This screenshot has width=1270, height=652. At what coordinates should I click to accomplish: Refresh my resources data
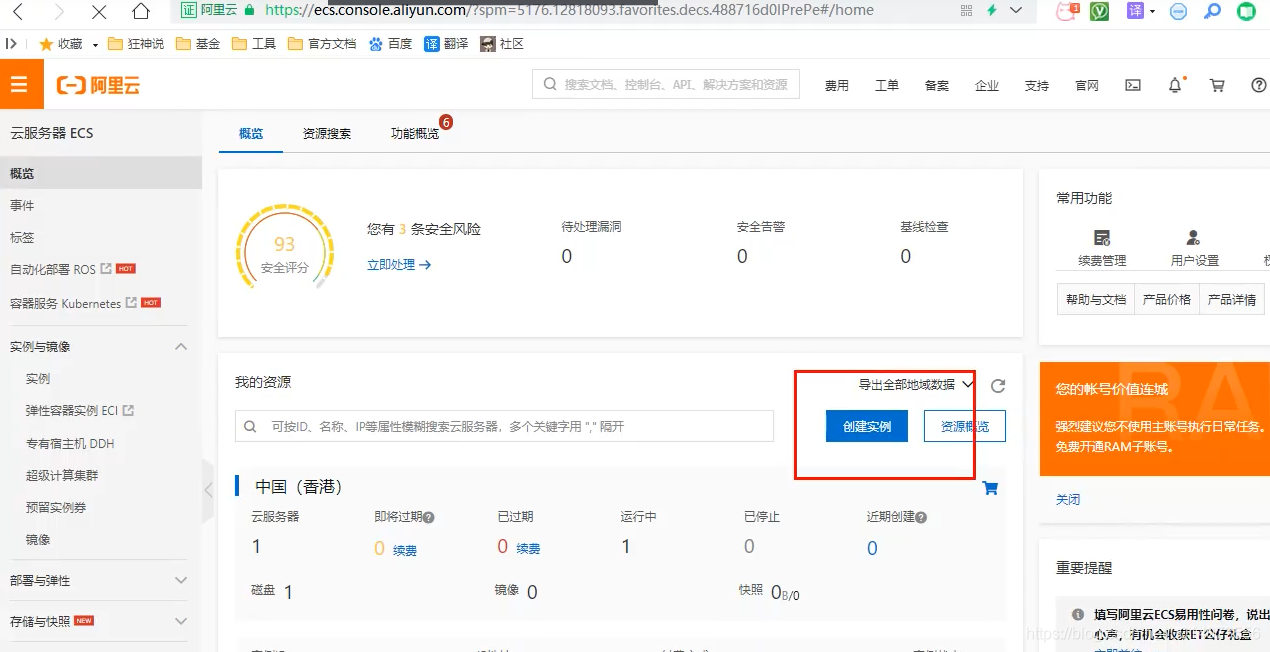[997, 386]
